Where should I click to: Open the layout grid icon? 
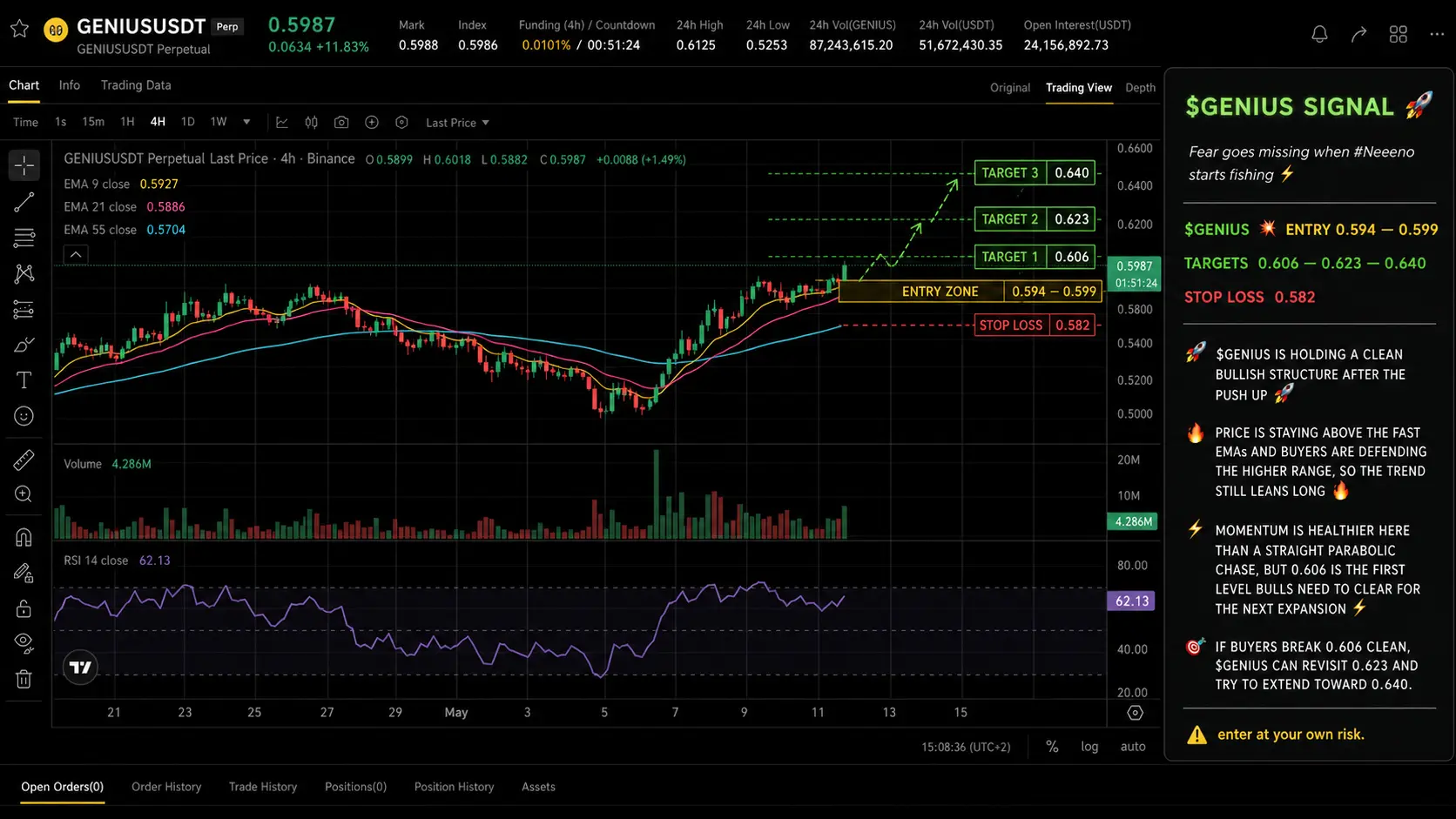coord(1398,34)
